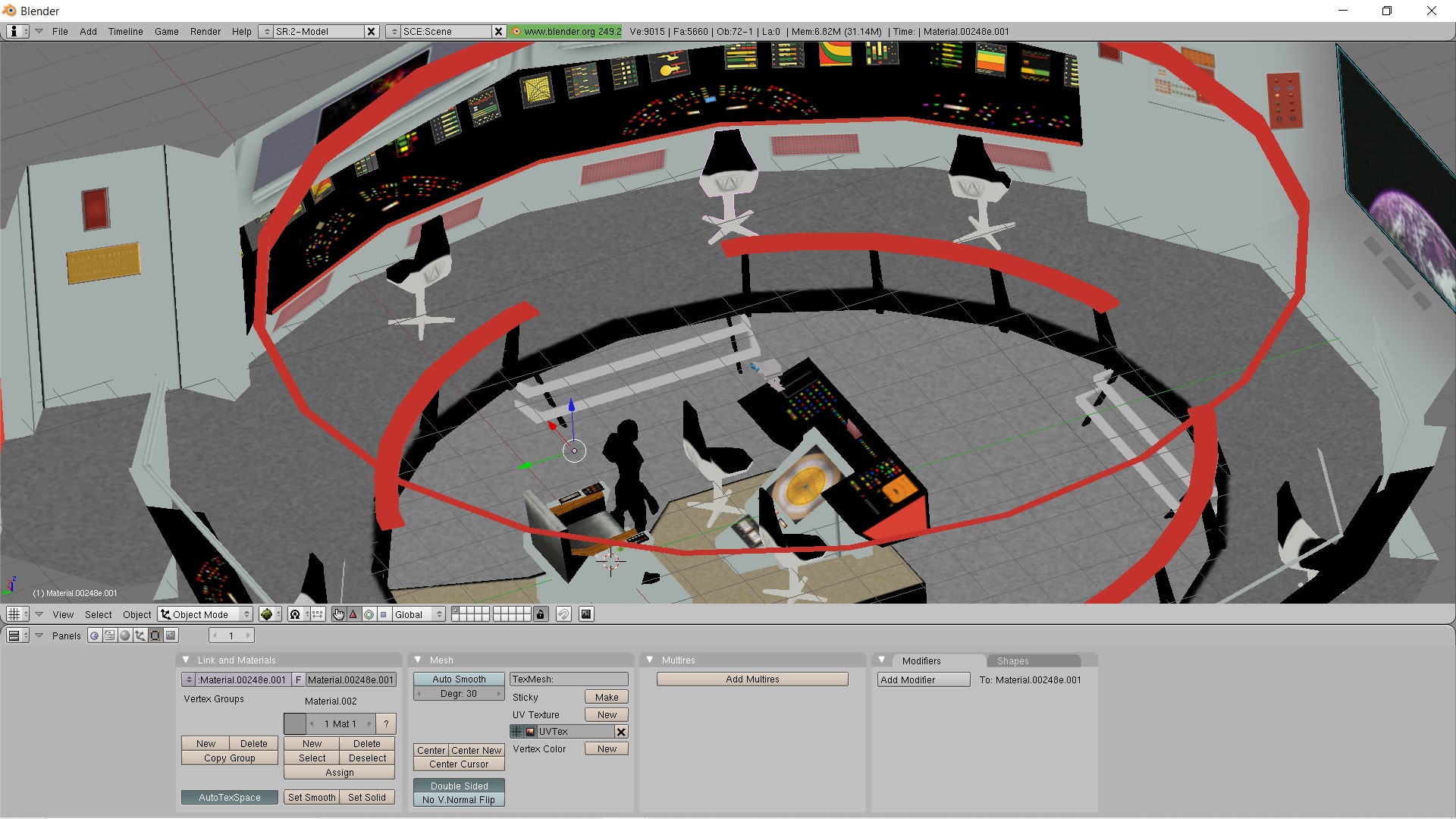Hide the 3D view header menus arrow
This screenshot has width=1456, height=819.
click(39, 614)
